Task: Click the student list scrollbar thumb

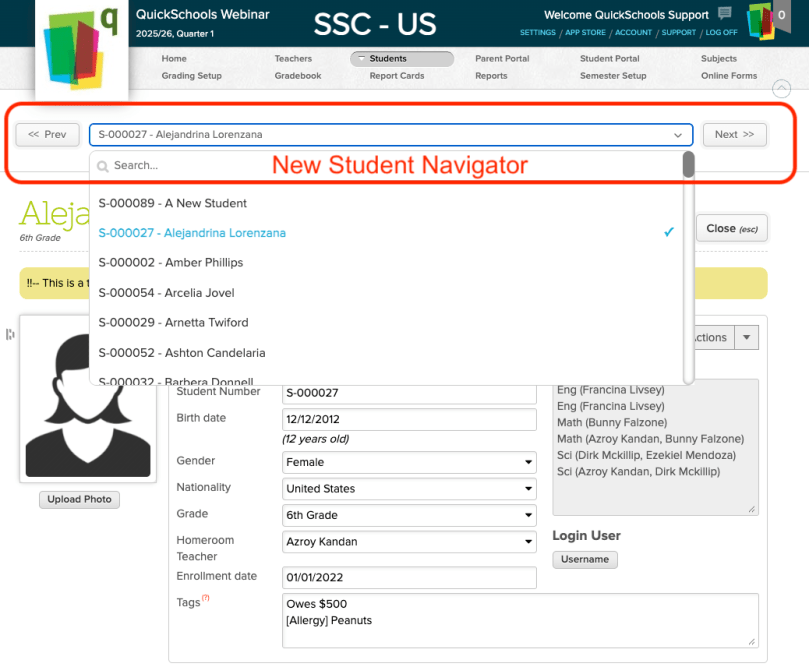Action: (x=688, y=164)
